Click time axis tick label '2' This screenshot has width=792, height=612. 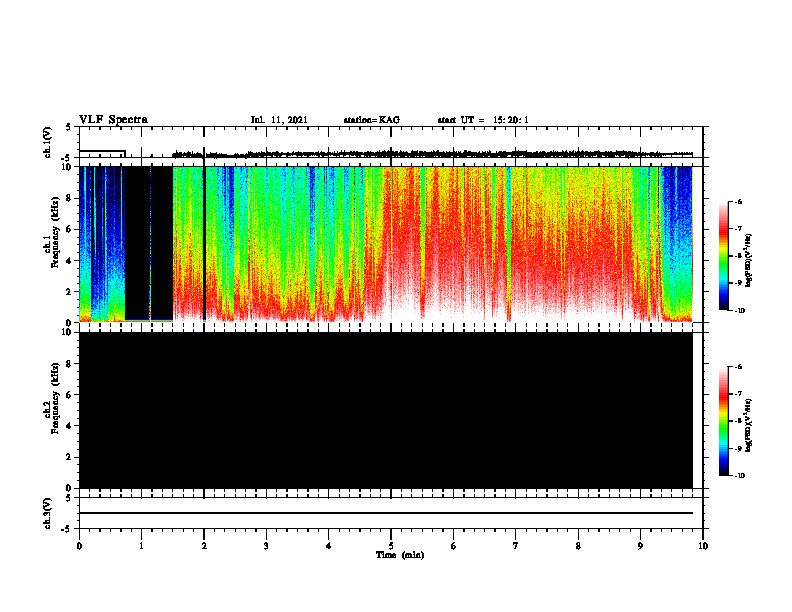tap(204, 546)
